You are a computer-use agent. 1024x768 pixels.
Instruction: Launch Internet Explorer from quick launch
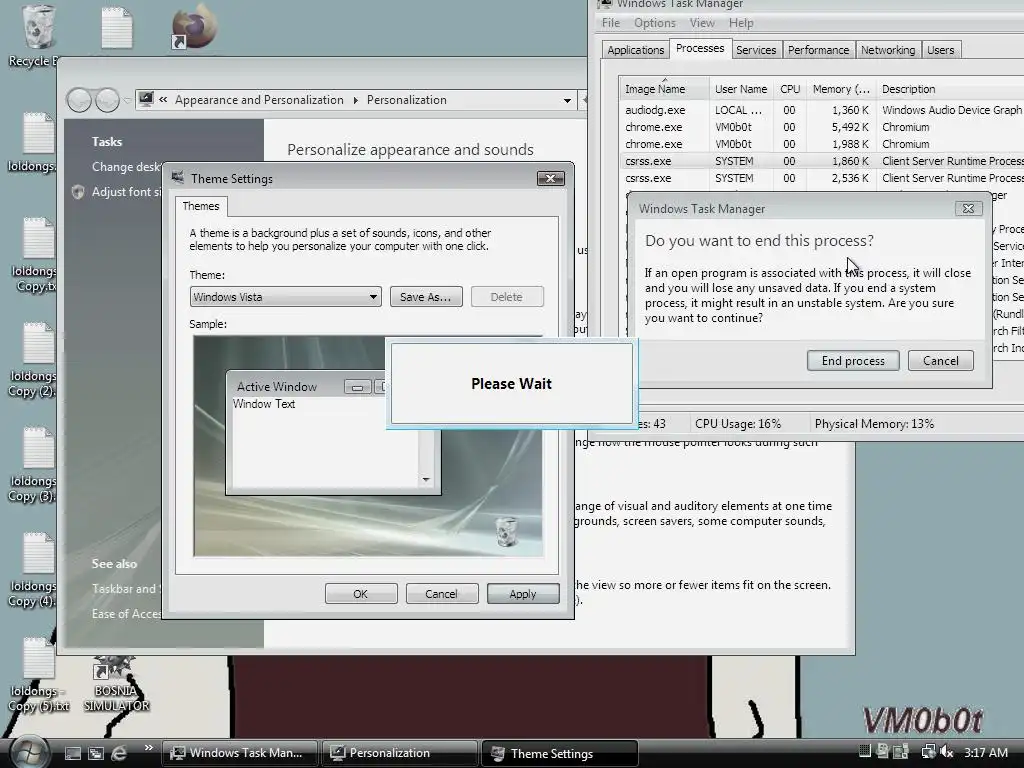click(119, 753)
